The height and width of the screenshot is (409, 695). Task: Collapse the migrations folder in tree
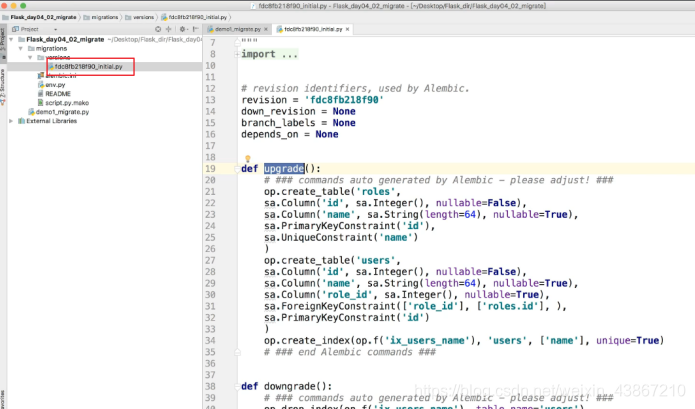click(x=20, y=49)
